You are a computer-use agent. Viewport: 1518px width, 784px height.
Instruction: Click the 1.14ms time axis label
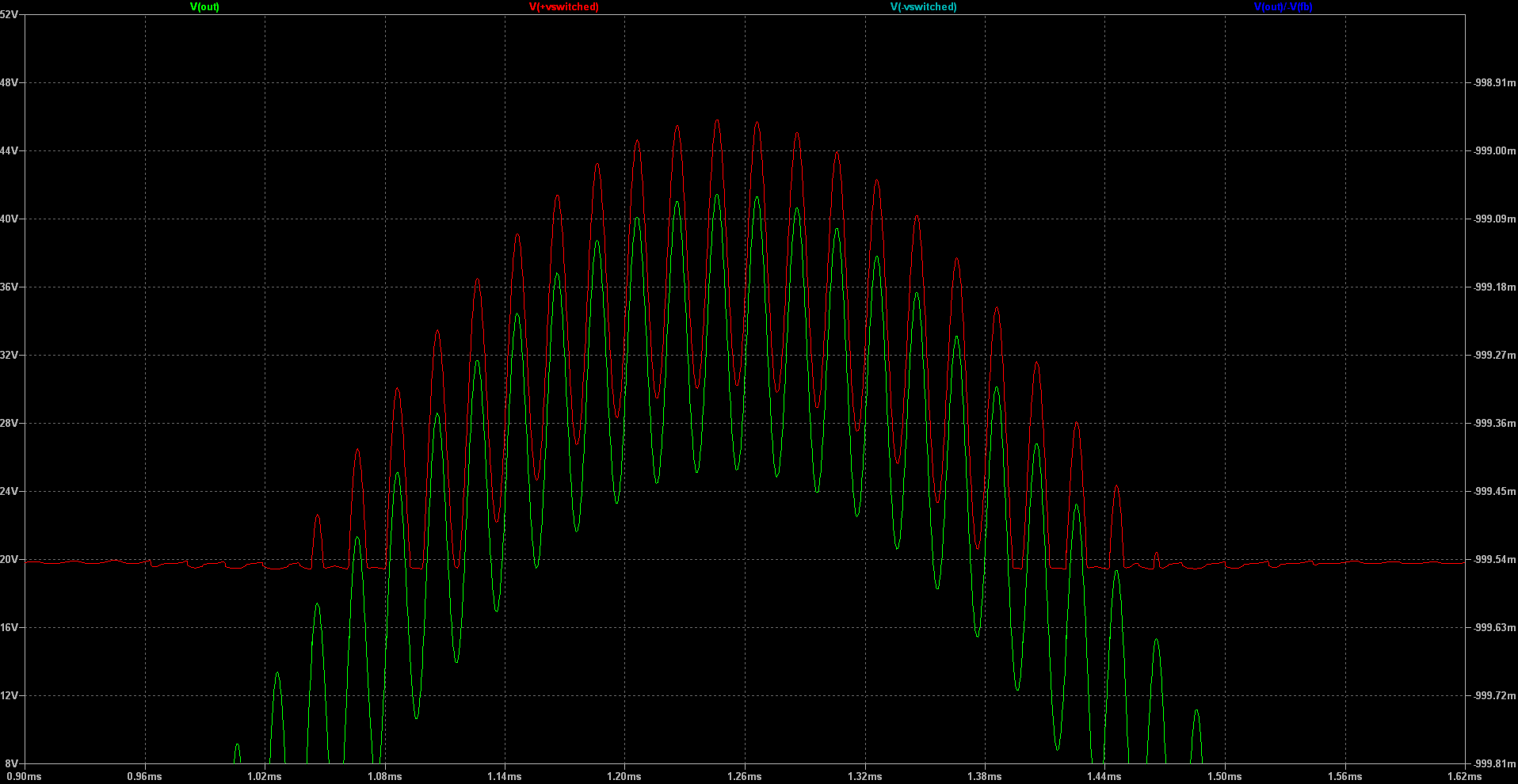point(505,776)
